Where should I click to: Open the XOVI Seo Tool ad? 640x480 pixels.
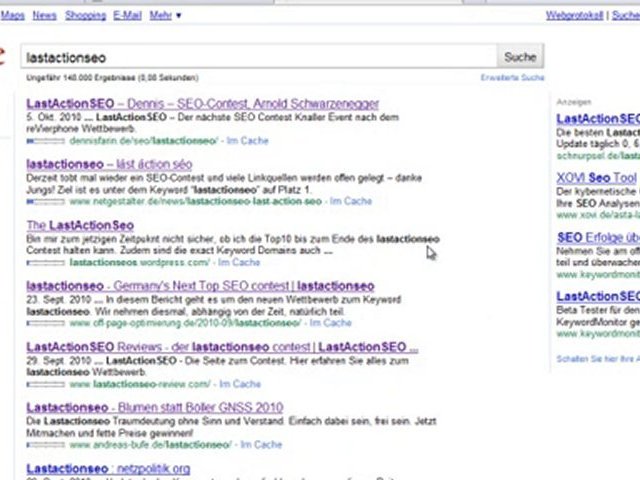(x=597, y=178)
